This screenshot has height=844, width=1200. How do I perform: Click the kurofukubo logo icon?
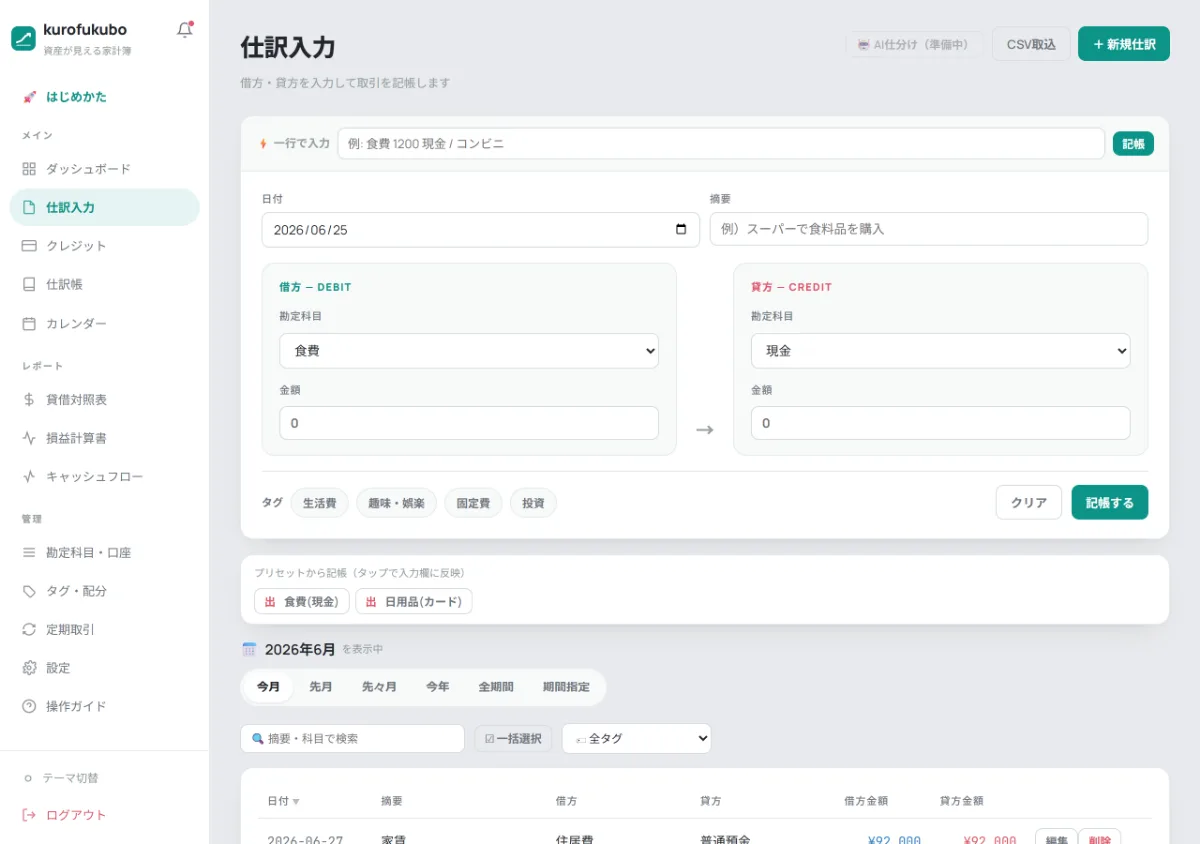coord(23,38)
